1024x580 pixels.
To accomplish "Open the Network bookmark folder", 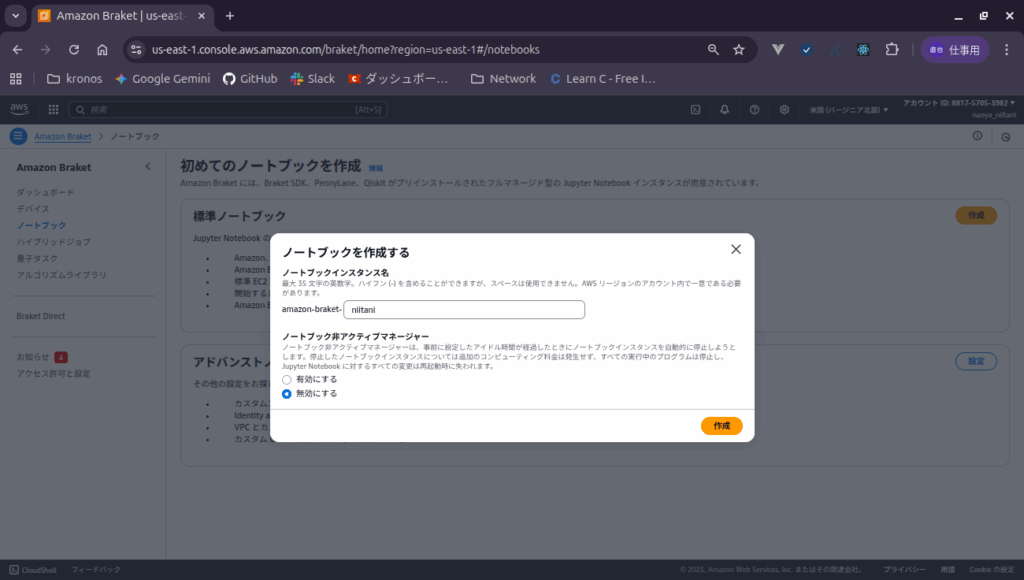I will [x=504, y=79].
